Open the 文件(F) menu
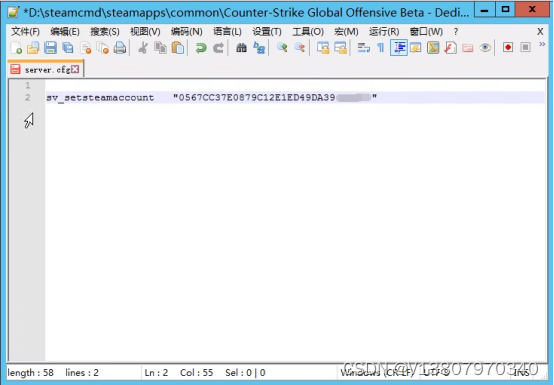This screenshot has width=554, height=385. pos(25,31)
